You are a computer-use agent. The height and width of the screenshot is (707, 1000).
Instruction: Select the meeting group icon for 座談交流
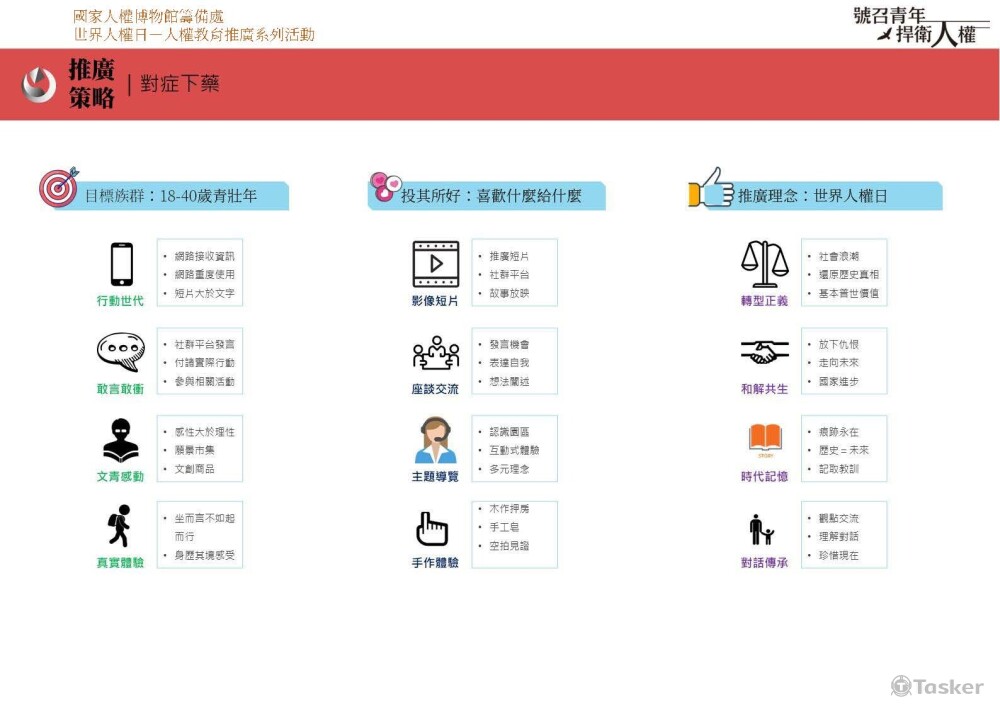pos(435,353)
